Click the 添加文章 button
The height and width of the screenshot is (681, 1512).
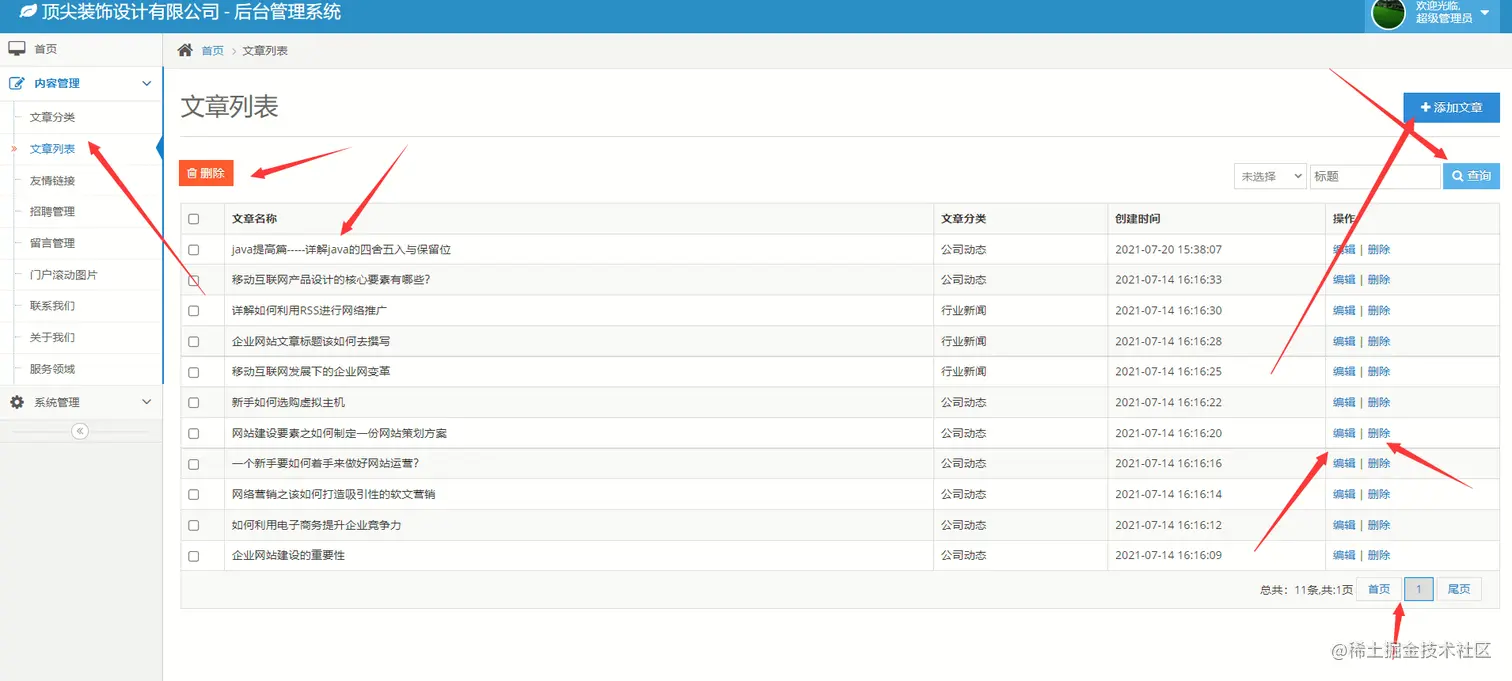click(1451, 107)
